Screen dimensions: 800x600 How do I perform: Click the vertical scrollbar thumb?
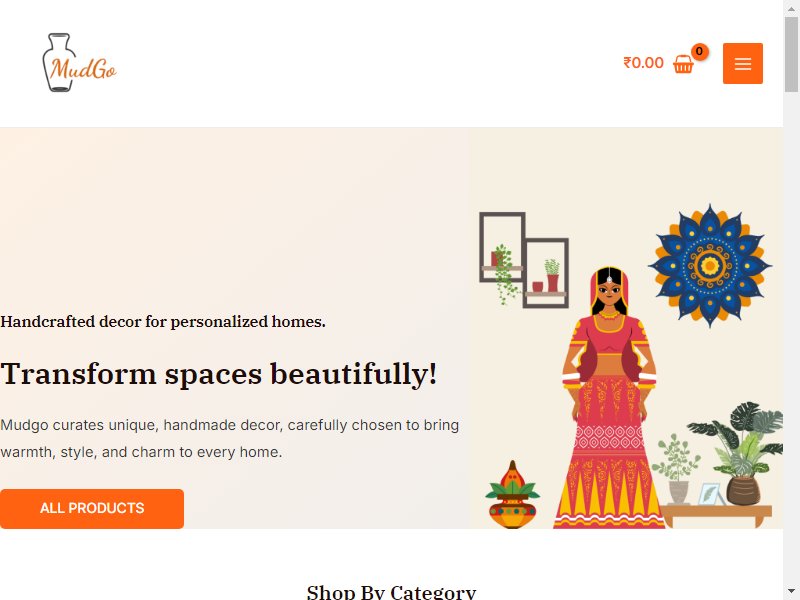pos(791,54)
